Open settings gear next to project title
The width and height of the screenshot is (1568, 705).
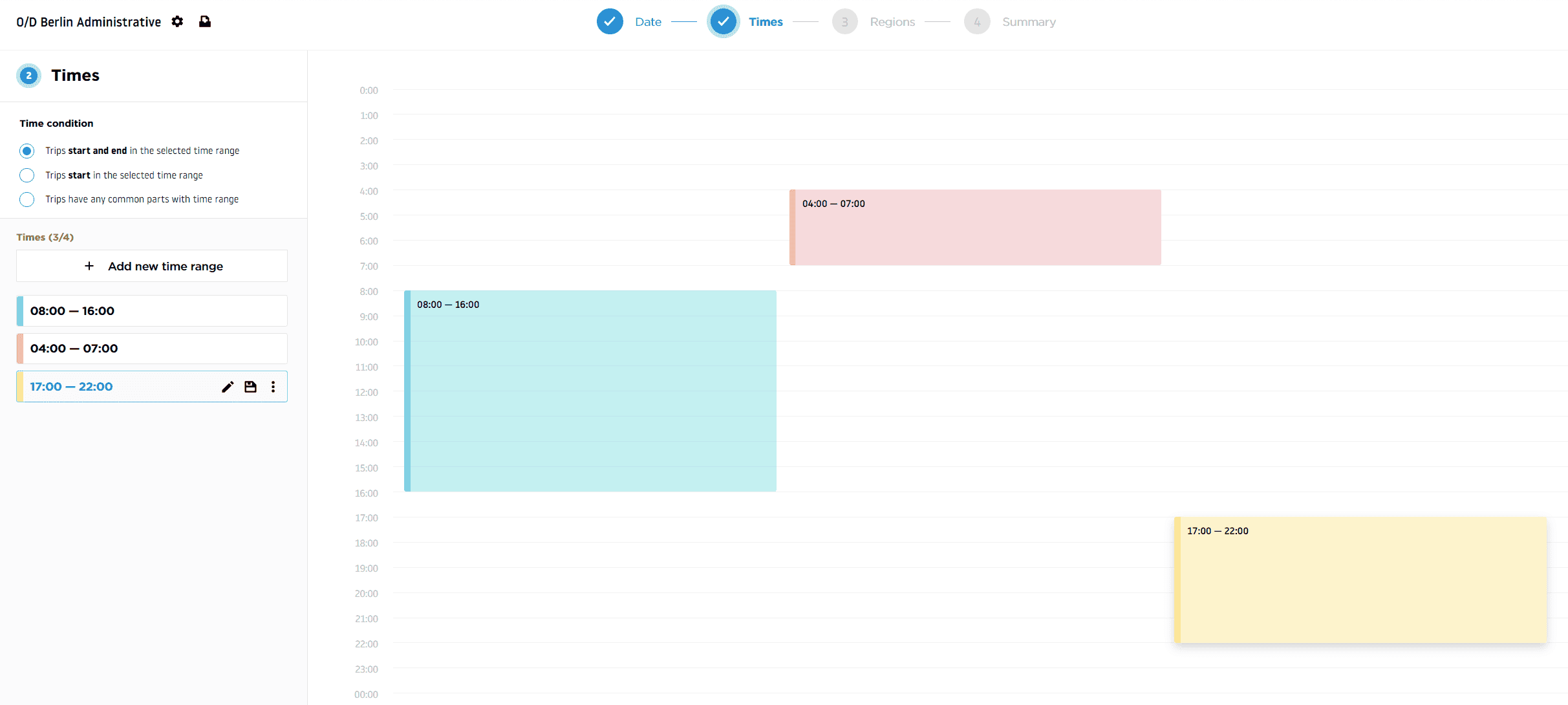click(177, 21)
